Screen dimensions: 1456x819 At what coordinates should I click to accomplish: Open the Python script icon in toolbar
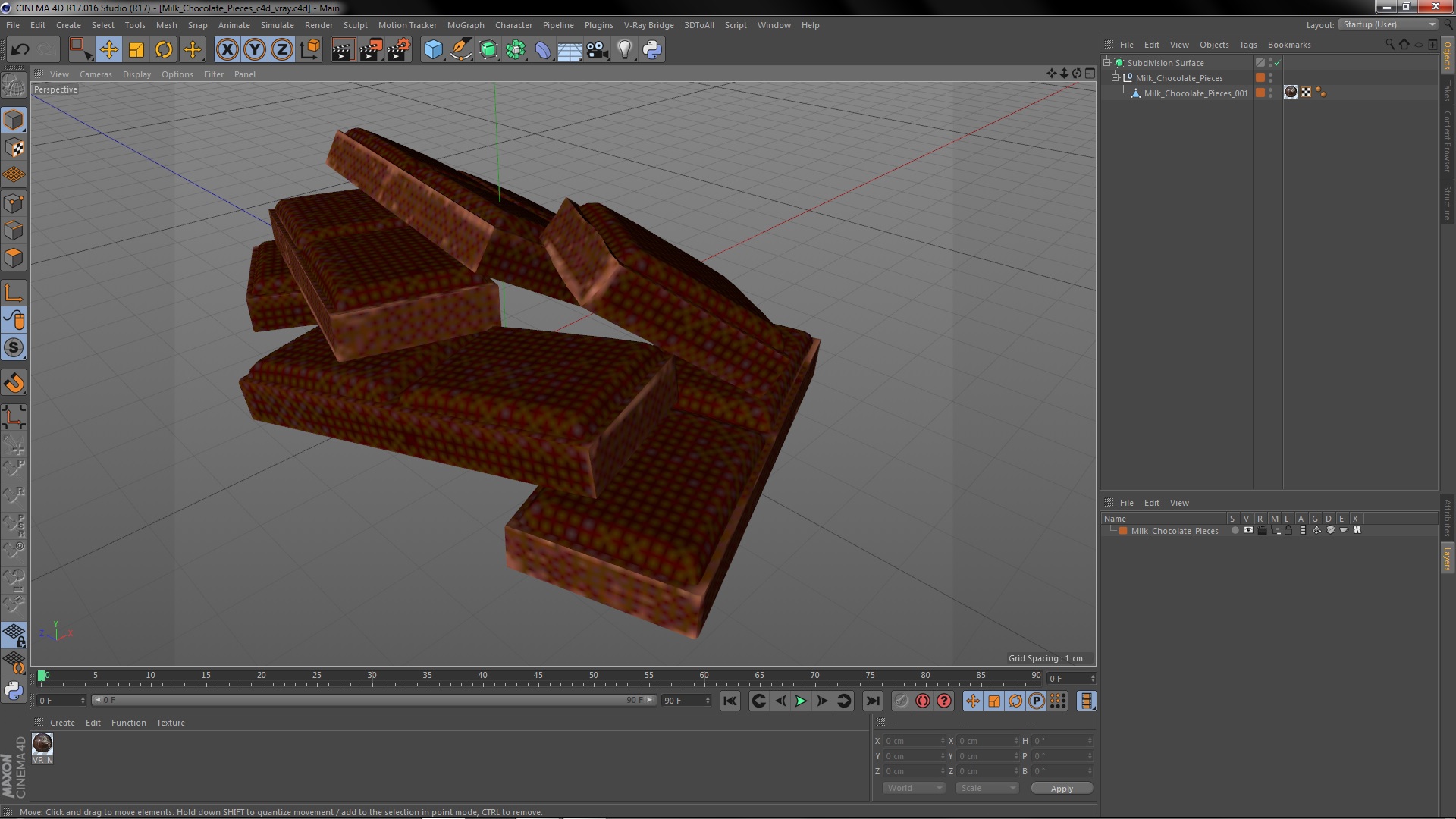(x=652, y=50)
